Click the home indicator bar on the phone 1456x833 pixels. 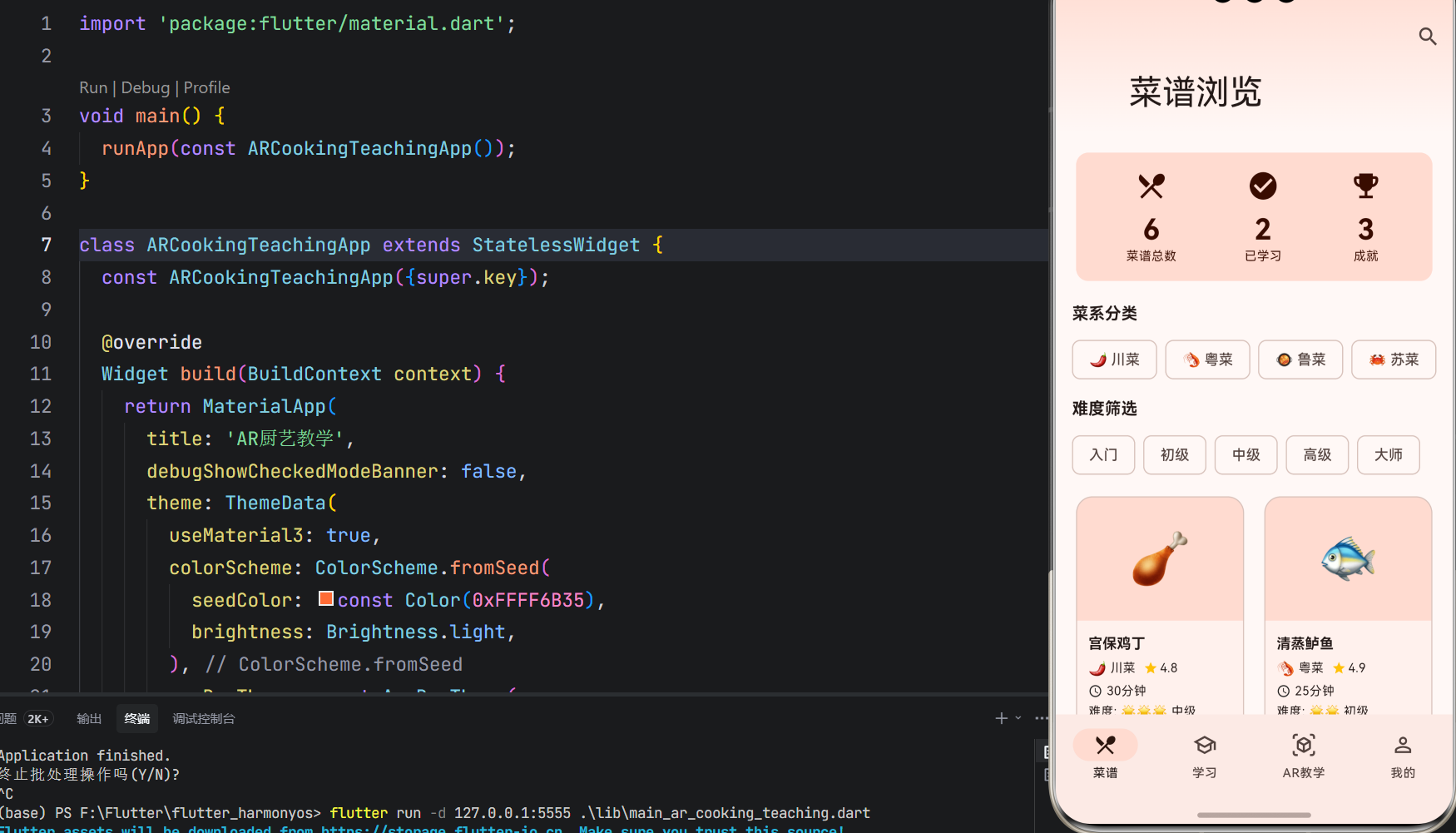(1254, 815)
